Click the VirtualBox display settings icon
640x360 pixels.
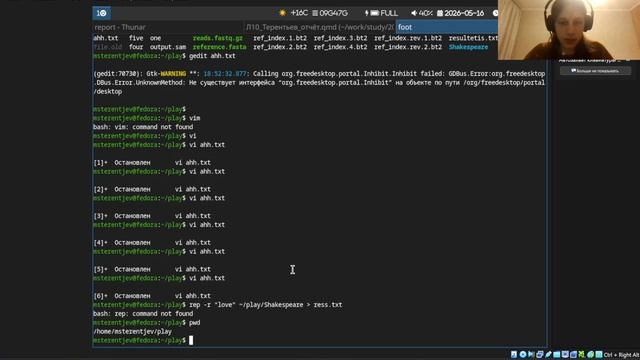(x=565, y=354)
